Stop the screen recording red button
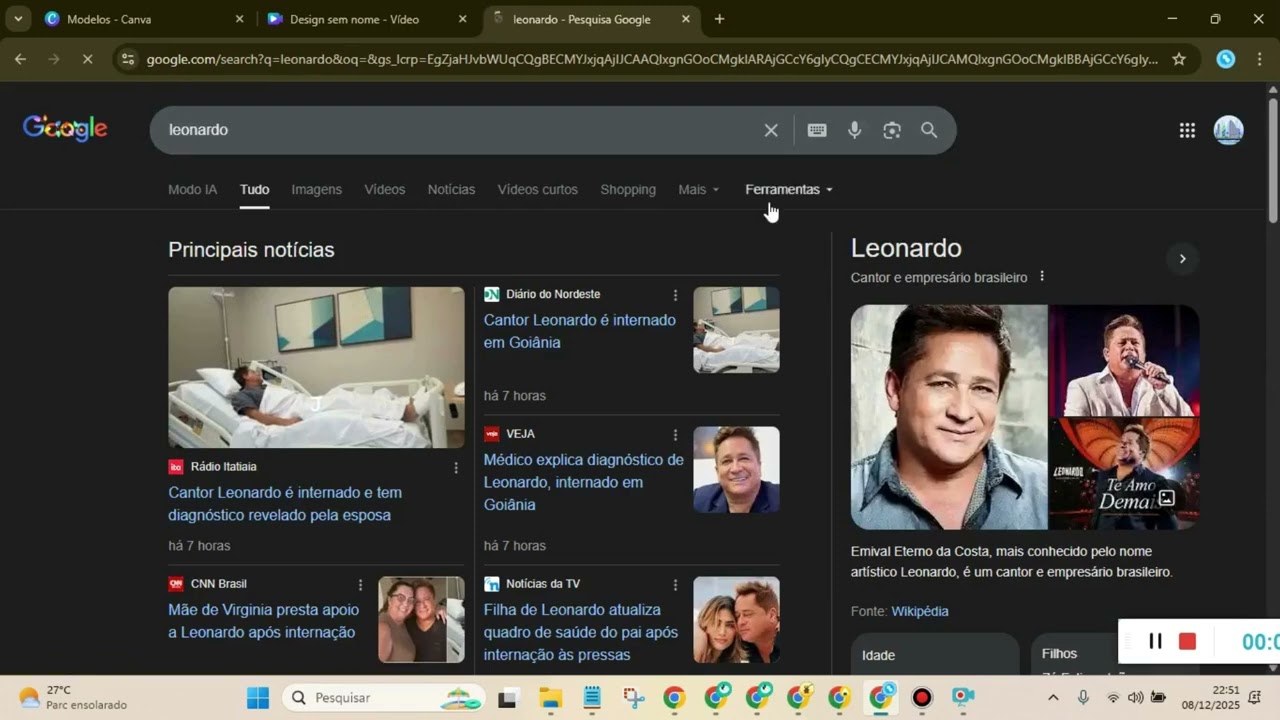The width and height of the screenshot is (1280, 720). pos(1187,641)
